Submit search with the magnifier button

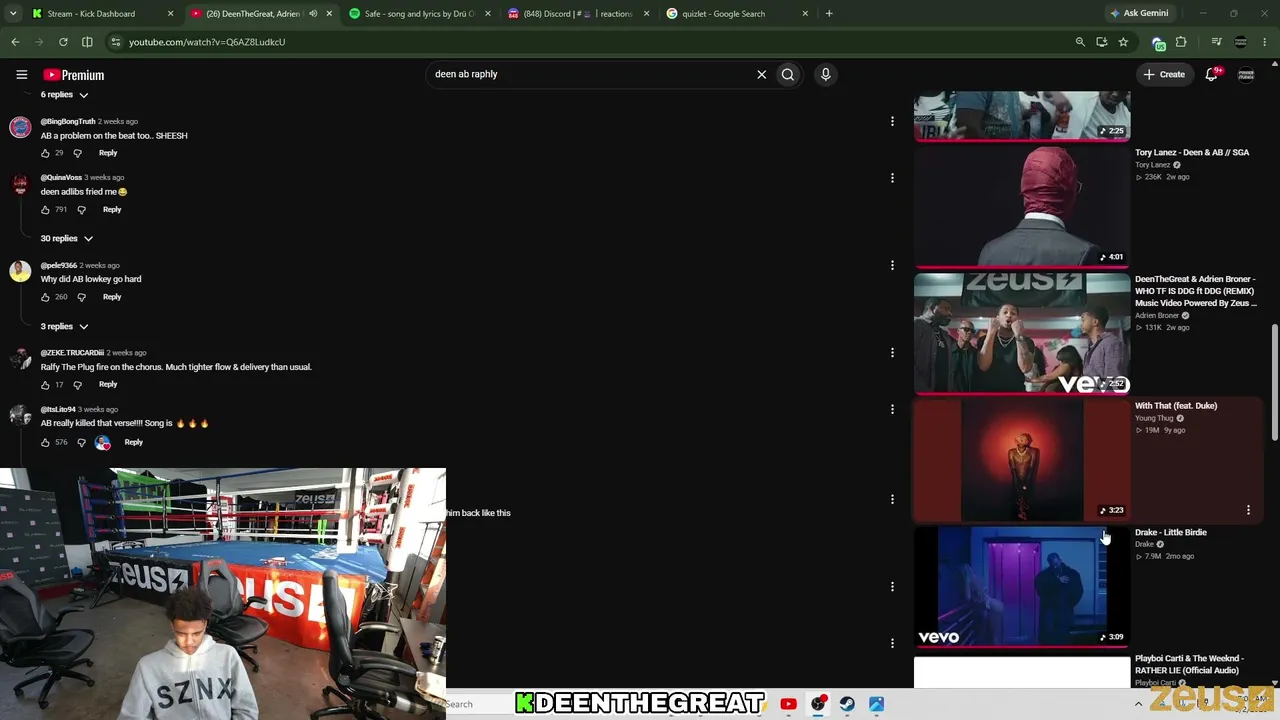pos(788,74)
